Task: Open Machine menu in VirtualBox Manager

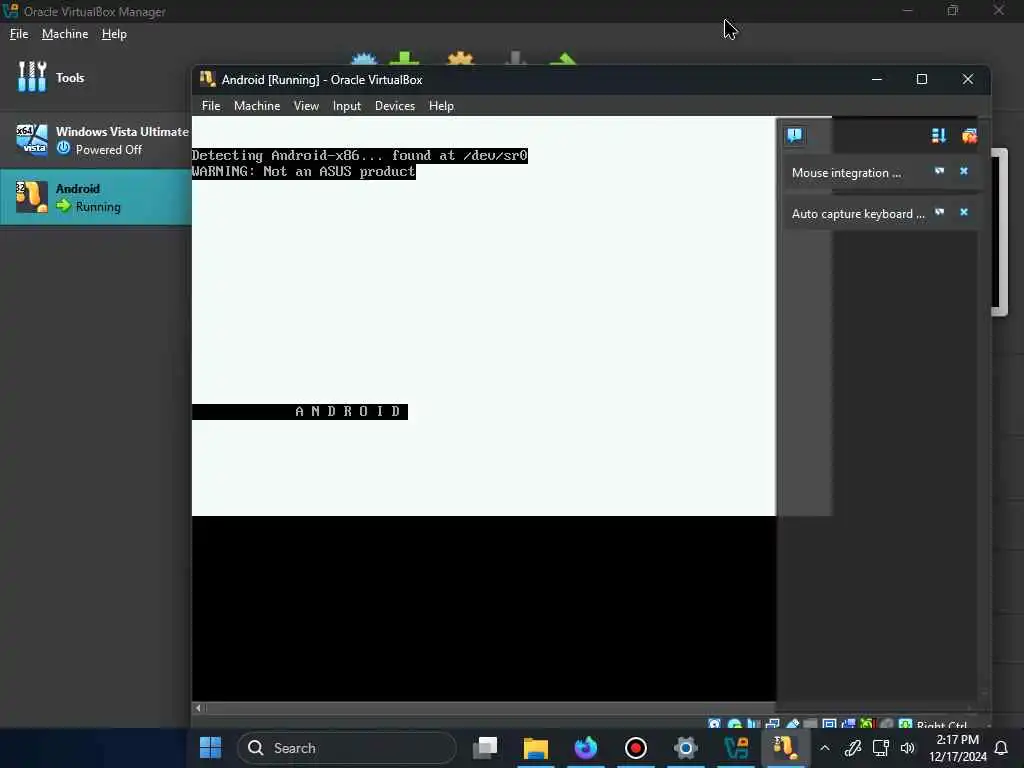Action: (x=65, y=34)
